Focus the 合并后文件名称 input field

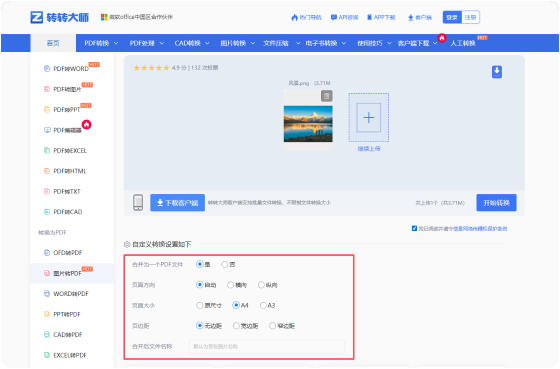tap(267, 346)
